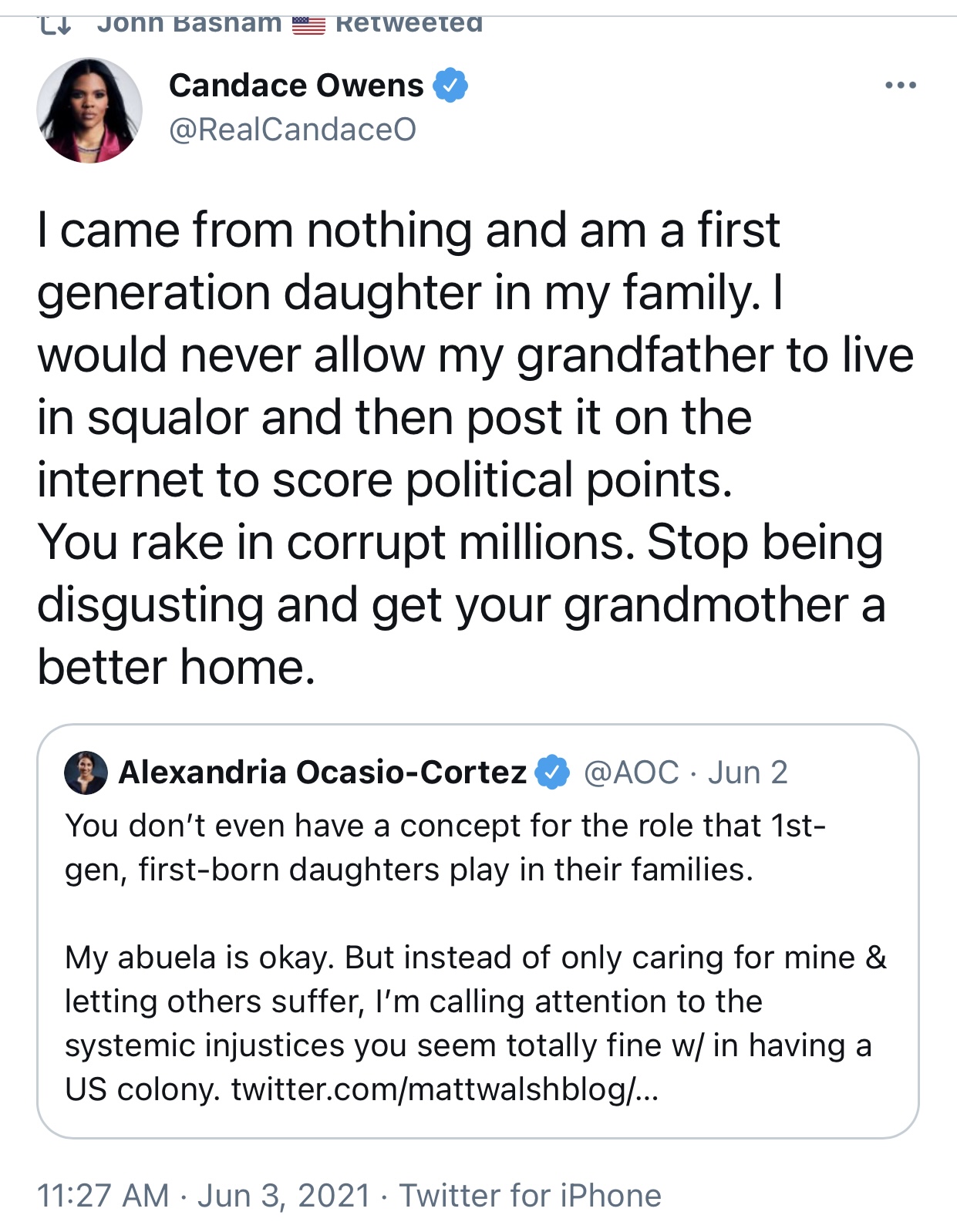Click the main tweet text about grandmother

click(x=476, y=449)
